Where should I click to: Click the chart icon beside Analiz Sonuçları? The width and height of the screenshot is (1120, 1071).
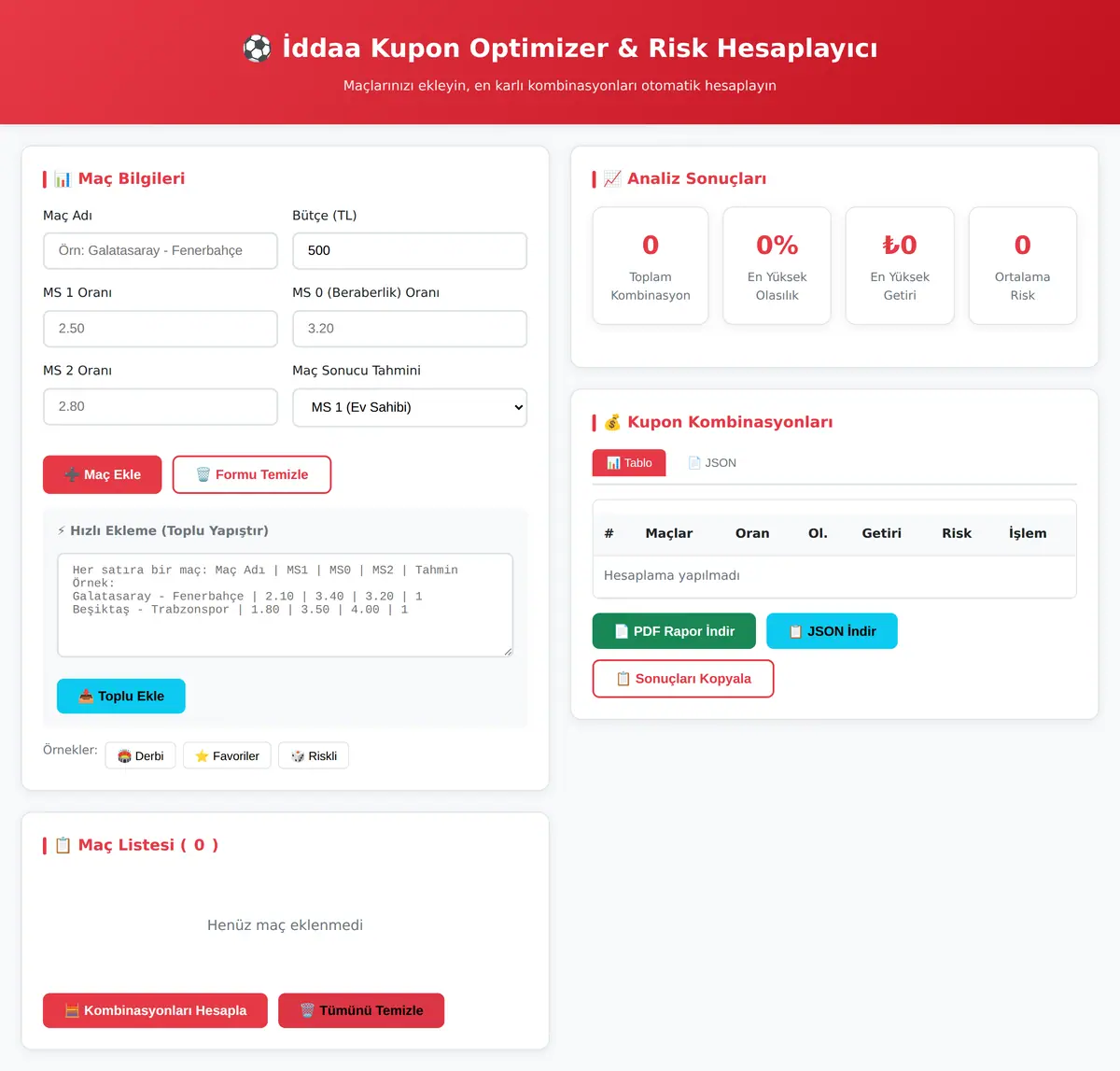click(612, 179)
